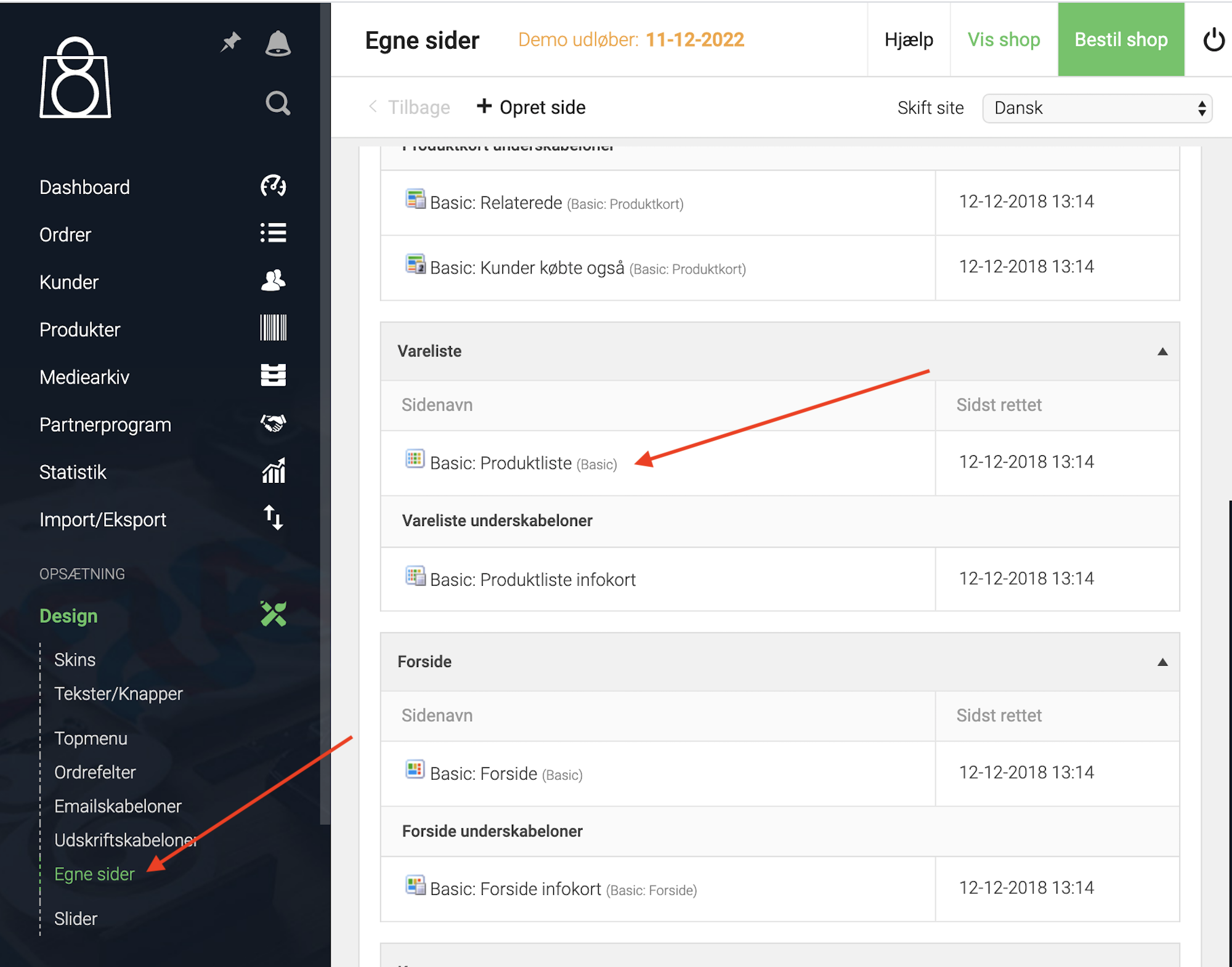Open the search magnifier icon
The height and width of the screenshot is (967, 1232).
tap(278, 103)
